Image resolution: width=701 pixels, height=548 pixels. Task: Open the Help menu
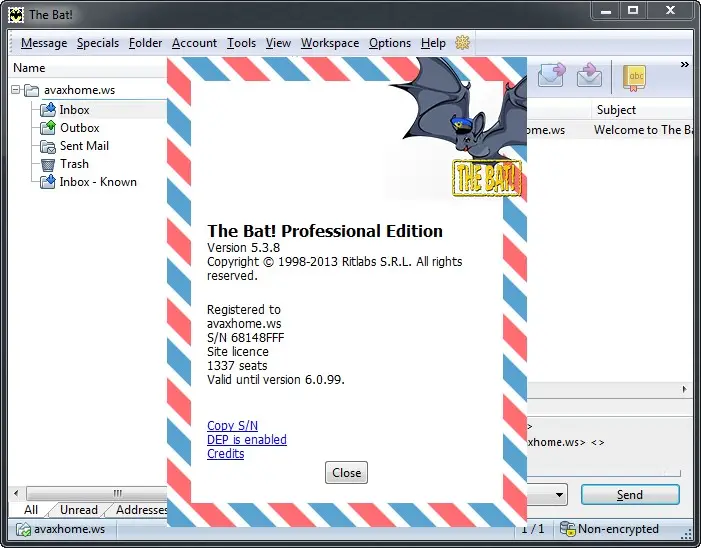[433, 43]
